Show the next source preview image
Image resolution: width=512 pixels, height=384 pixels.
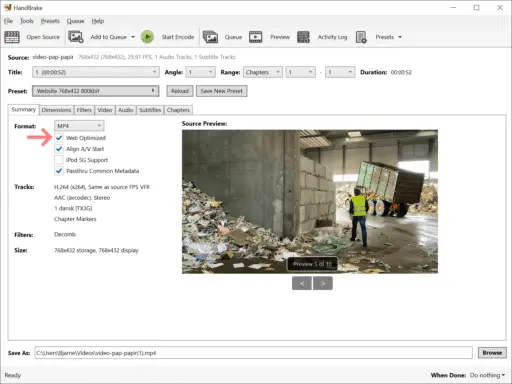tap(323, 283)
